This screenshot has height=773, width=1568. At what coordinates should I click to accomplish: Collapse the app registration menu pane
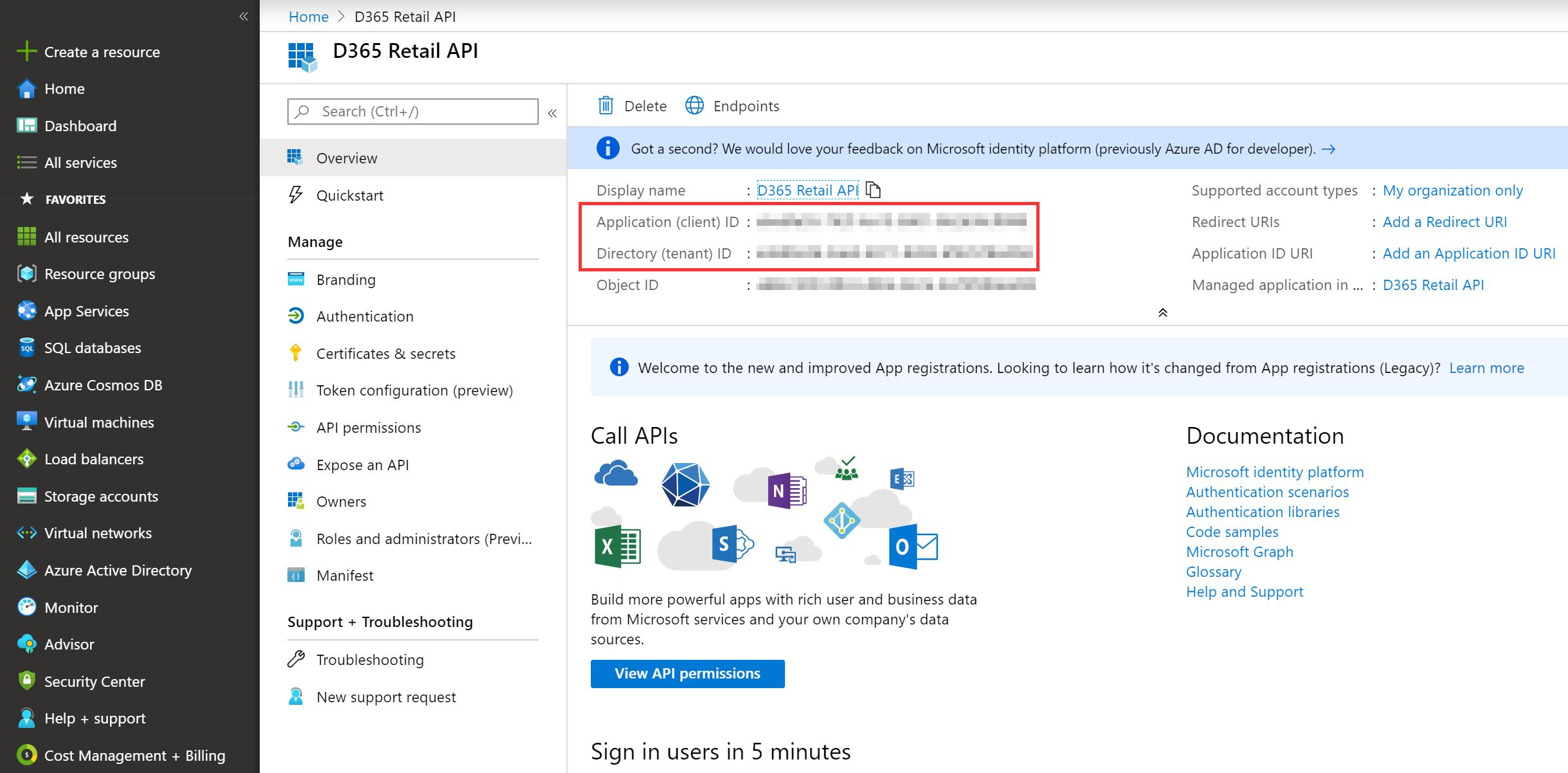[x=552, y=113]
